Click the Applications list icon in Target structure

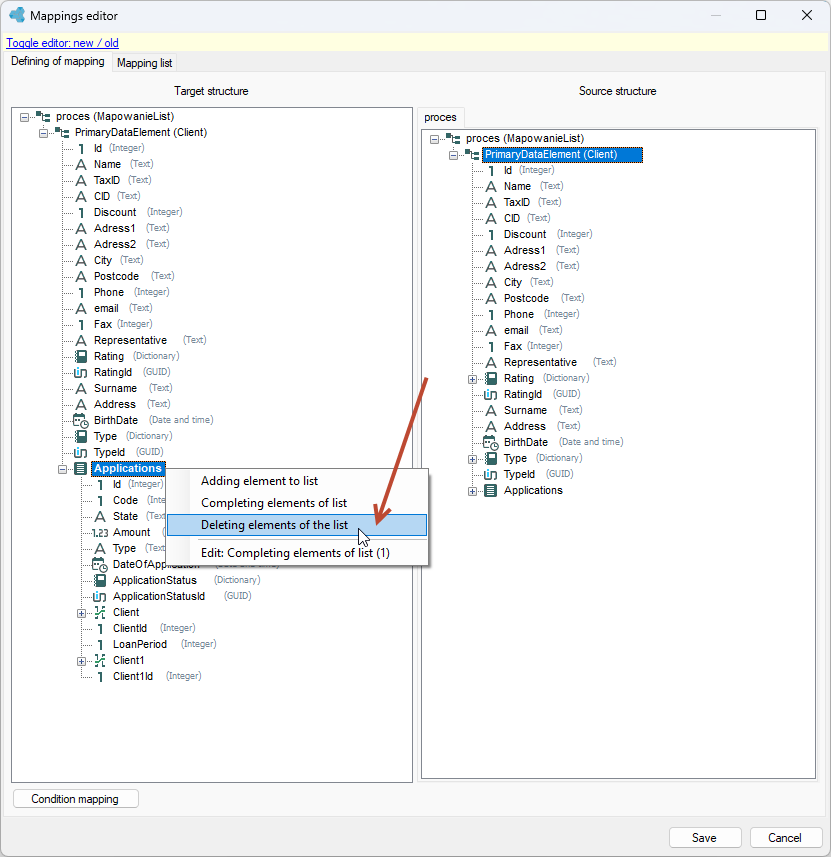[x=80, y=468]
